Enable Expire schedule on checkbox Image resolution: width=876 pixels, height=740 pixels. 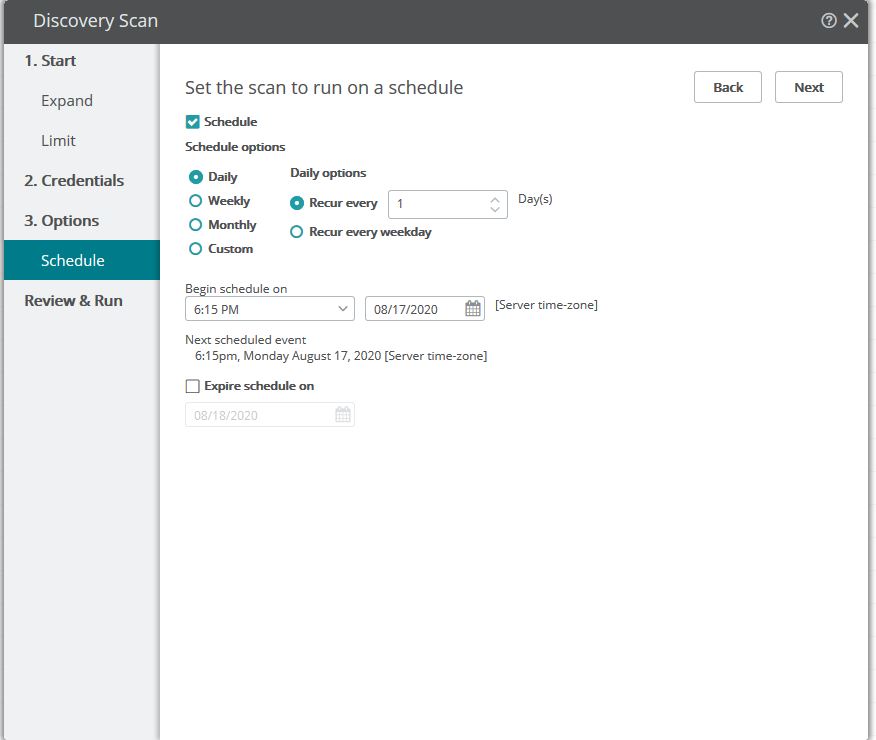point(192,386)
